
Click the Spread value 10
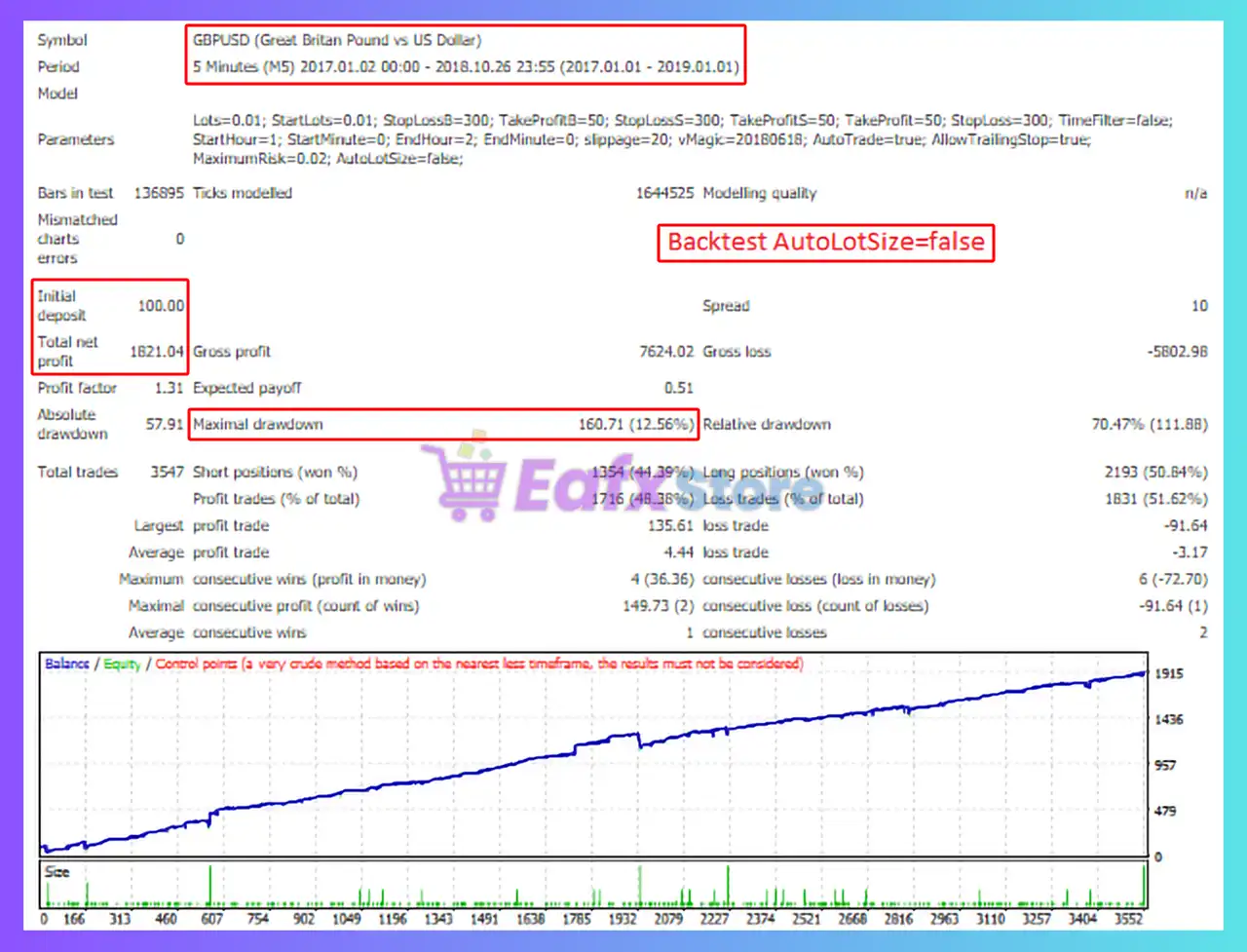[x=1198, y=305]
